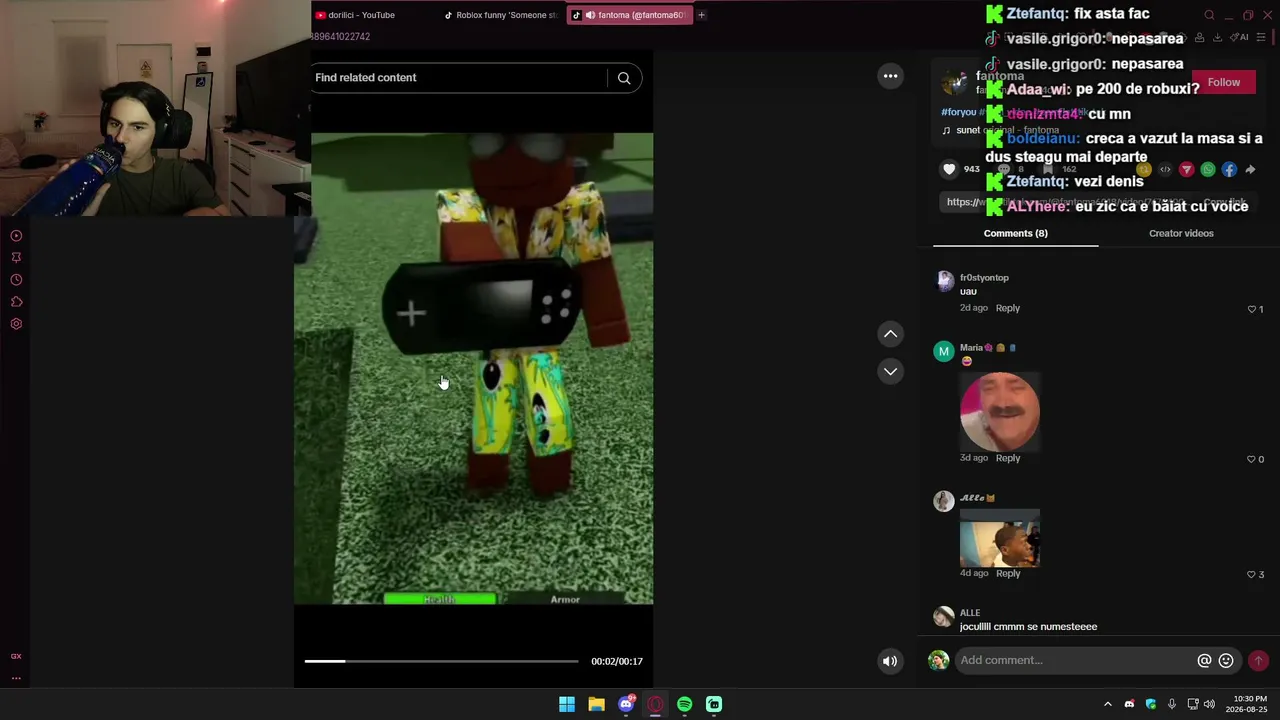
Task: Click the Find related content search field
Action: 459,78
